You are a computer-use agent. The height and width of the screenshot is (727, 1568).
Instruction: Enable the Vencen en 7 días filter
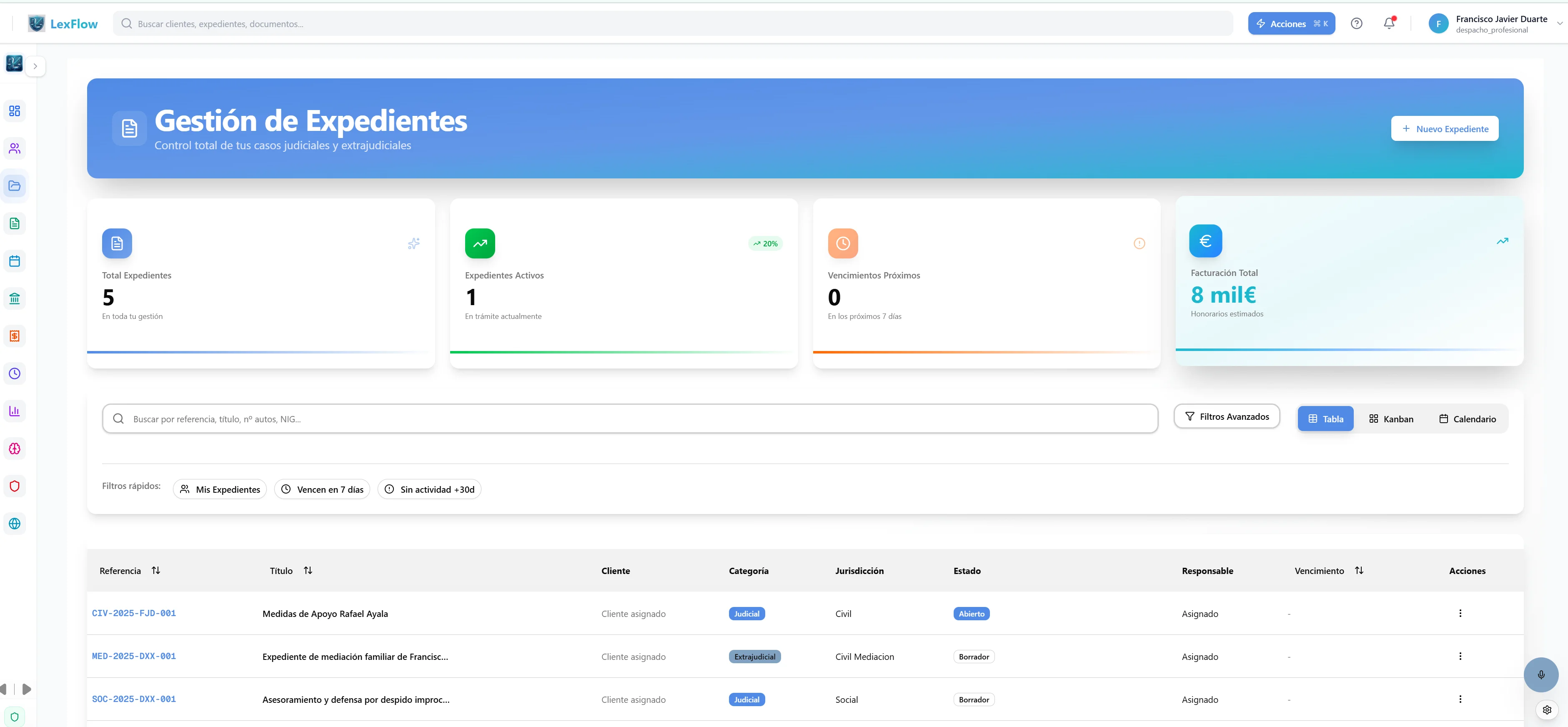point(322,489)
